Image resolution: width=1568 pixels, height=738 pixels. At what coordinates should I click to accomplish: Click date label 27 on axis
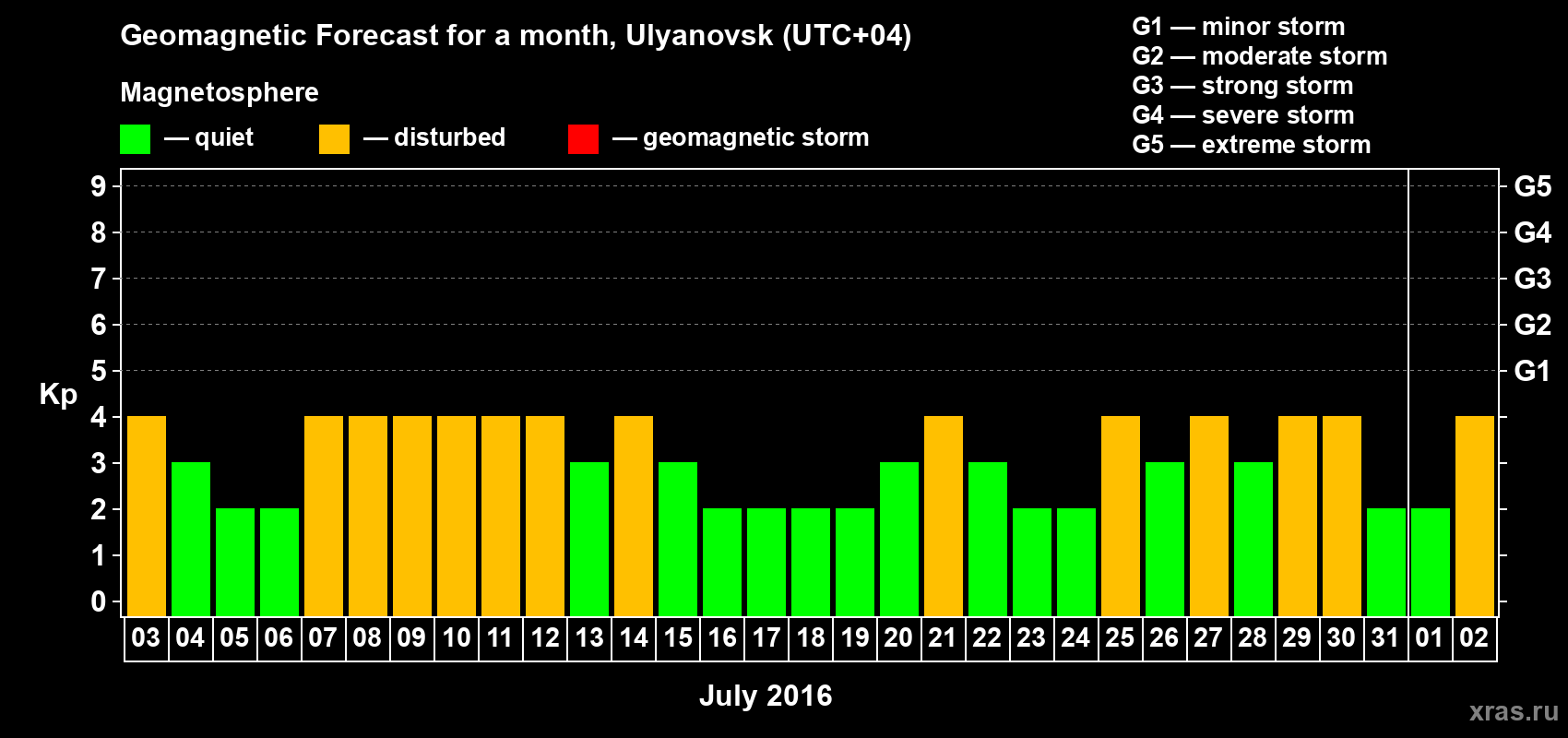pyautogui.click(x=1208, y=638)
